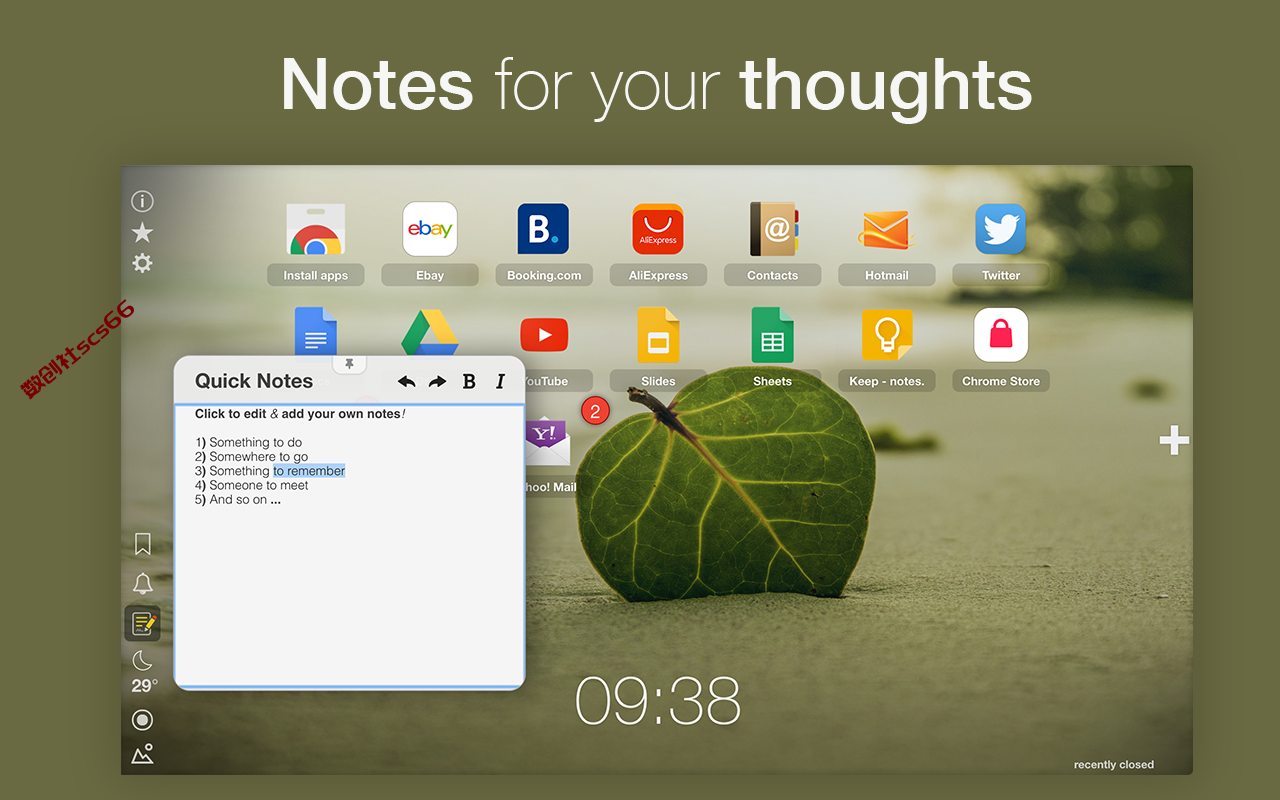This screenshot has height=800, width=1280.
Task: Click the 09:38 clock display
Action: (x=657, y=701)
